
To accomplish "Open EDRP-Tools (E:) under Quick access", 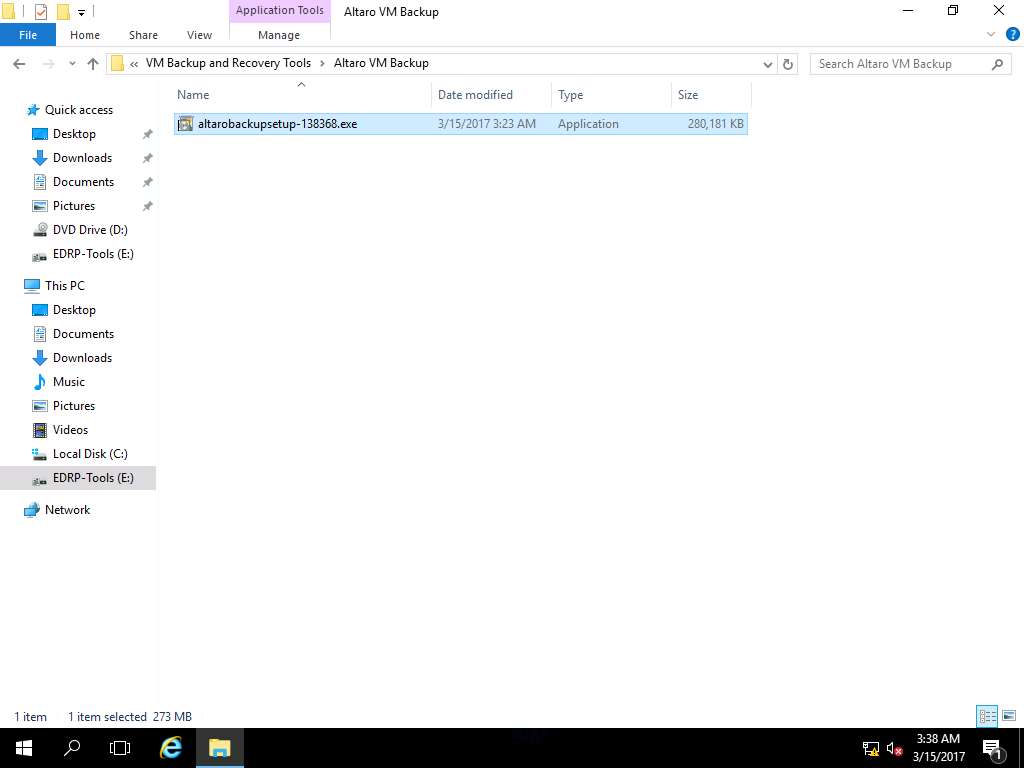I will pos(93,254).
